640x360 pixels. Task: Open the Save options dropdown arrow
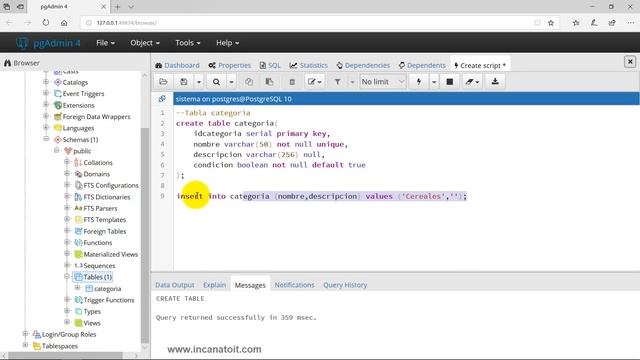click(x=198, y=82)
